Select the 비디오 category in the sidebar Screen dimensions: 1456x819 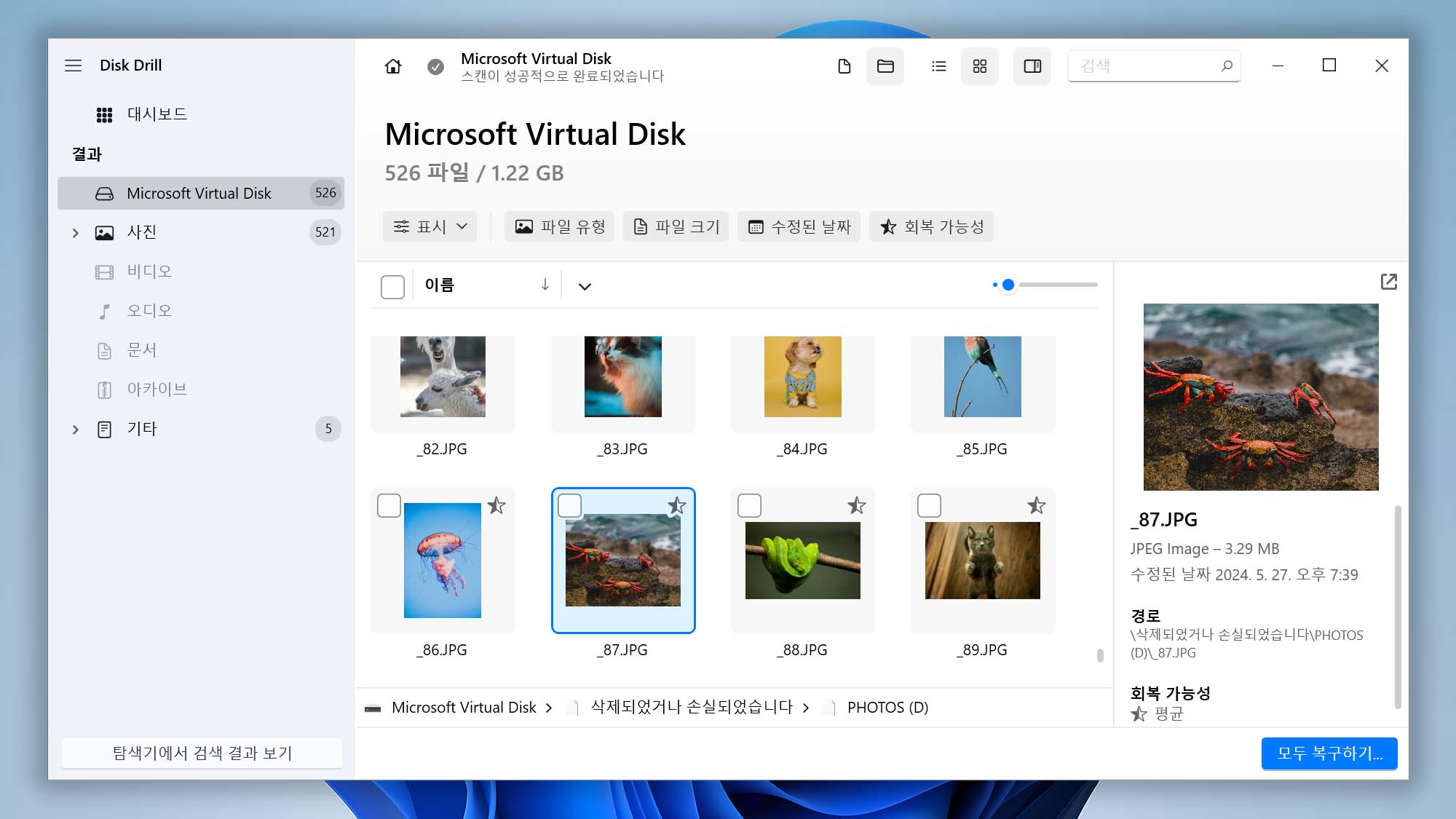(149, 271)
